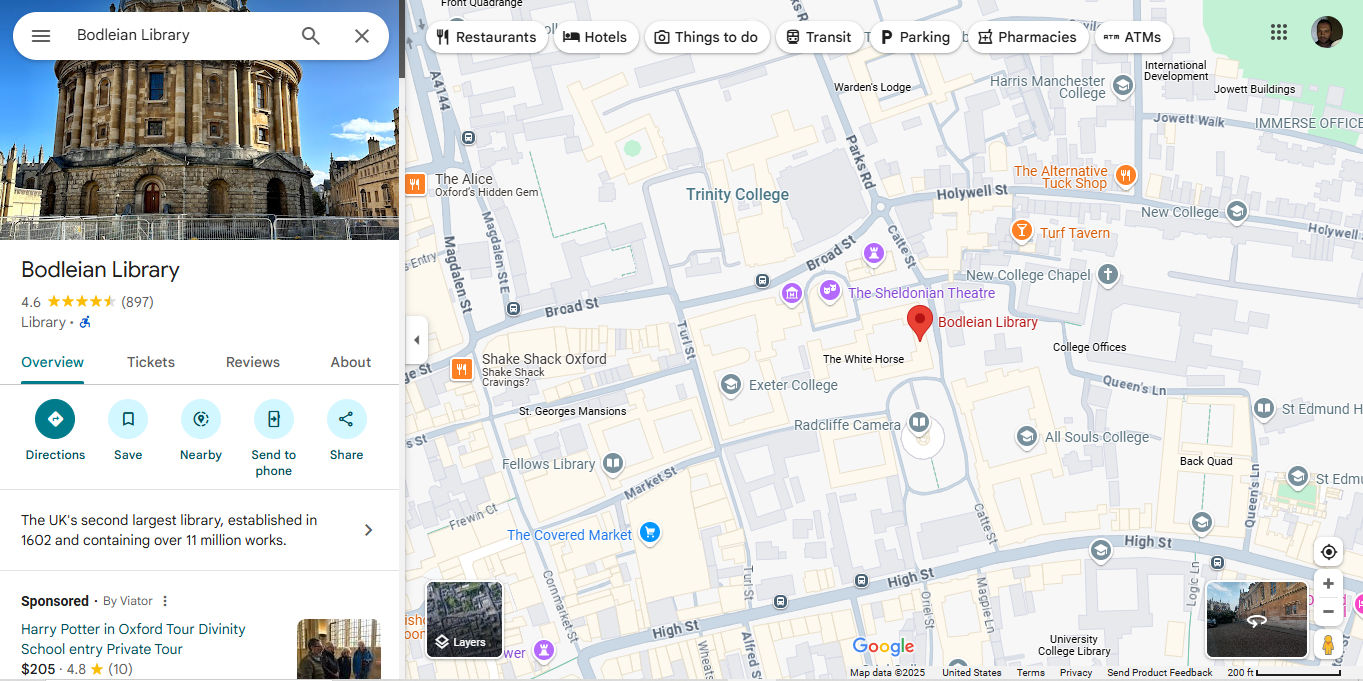
Task: Send Bodleian Library to phone
Action: pos(273,430)
